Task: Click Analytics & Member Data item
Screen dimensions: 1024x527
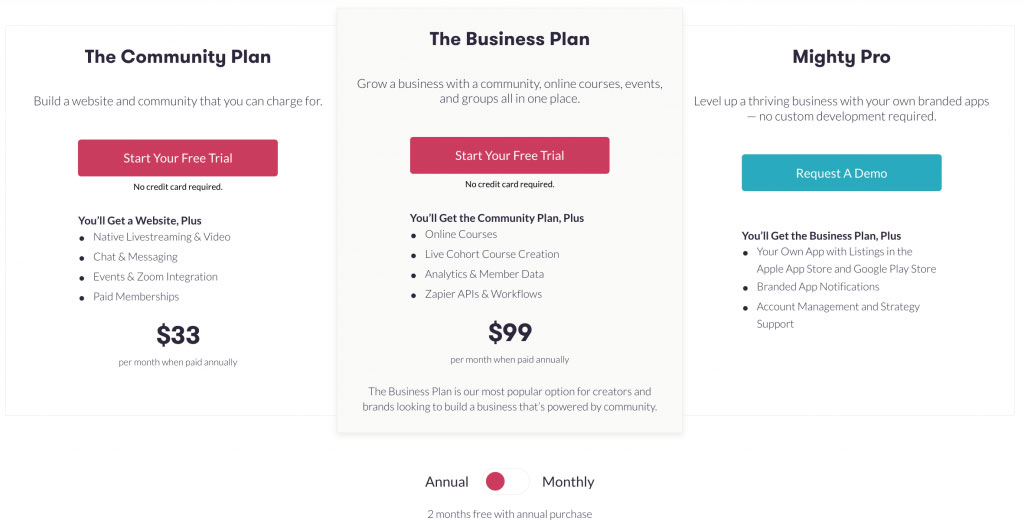Action: click(x=484, y=274)
